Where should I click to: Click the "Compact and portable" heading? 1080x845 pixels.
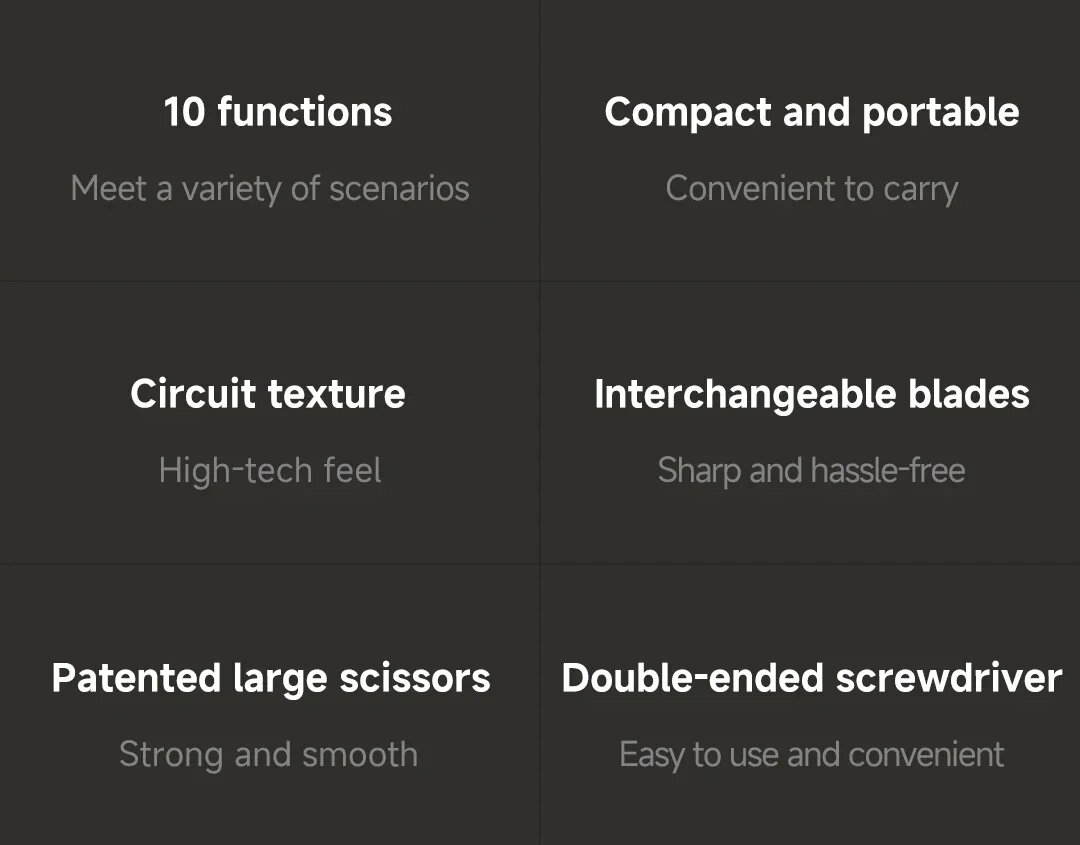click(x=811, y=112)
